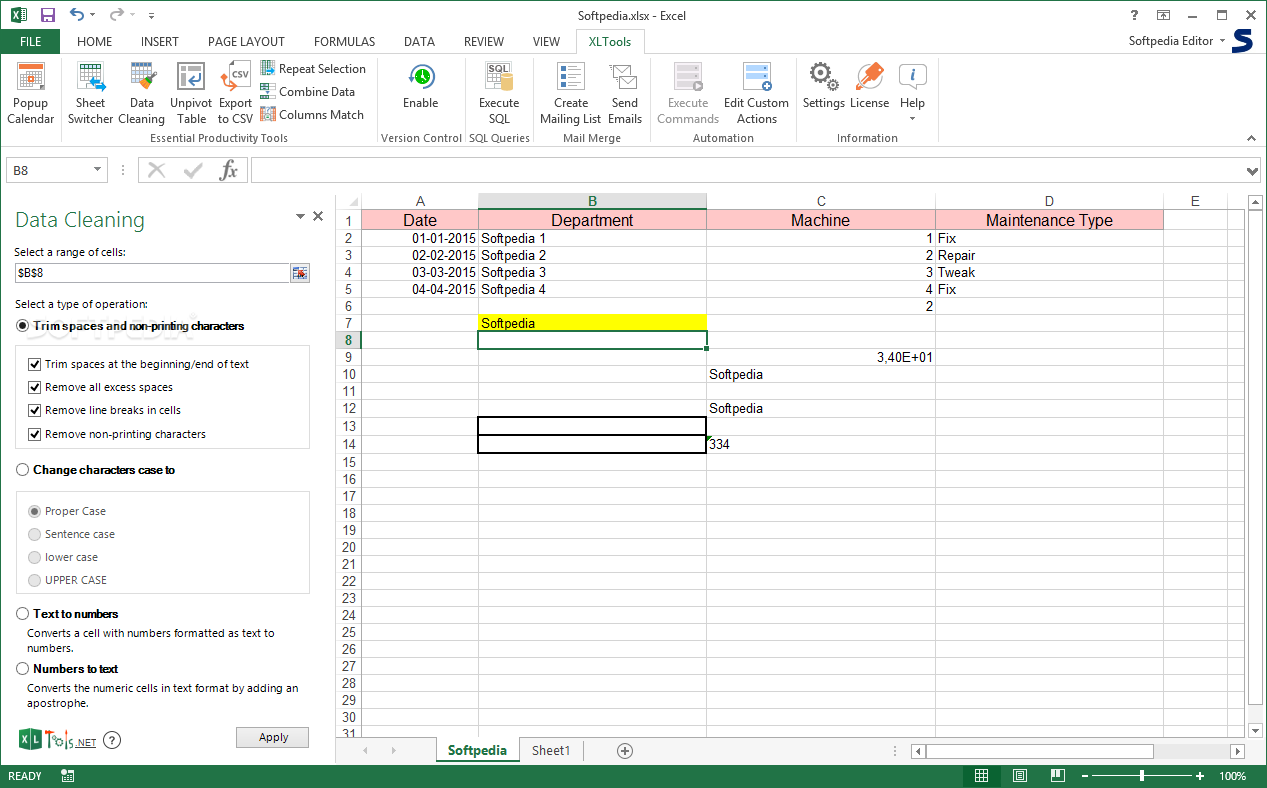
Task: Click Create Mailing List
Action: [571, 93]
